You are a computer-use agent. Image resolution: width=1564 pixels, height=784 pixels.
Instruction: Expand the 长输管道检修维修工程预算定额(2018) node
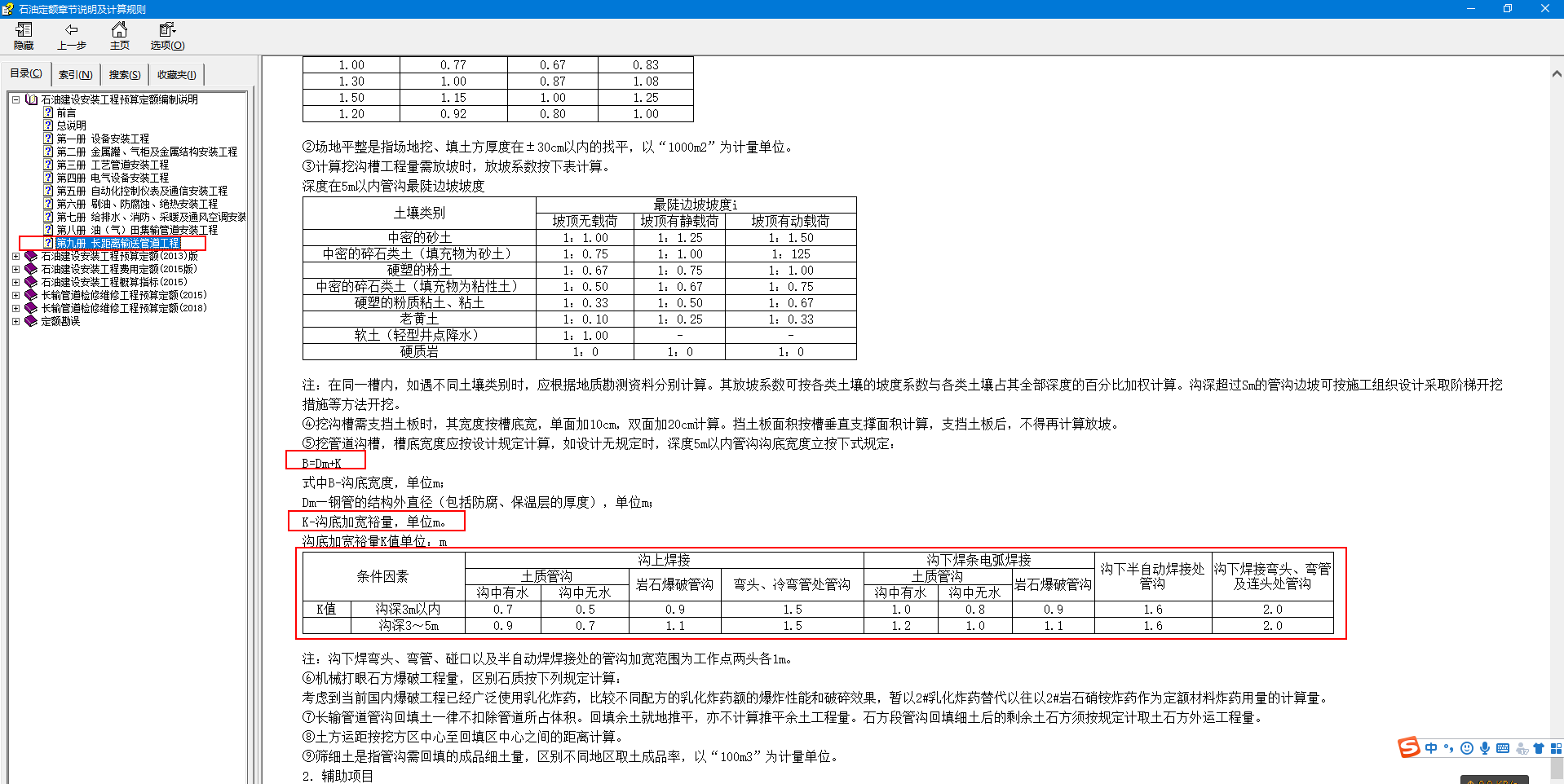[x=15, y=308]
